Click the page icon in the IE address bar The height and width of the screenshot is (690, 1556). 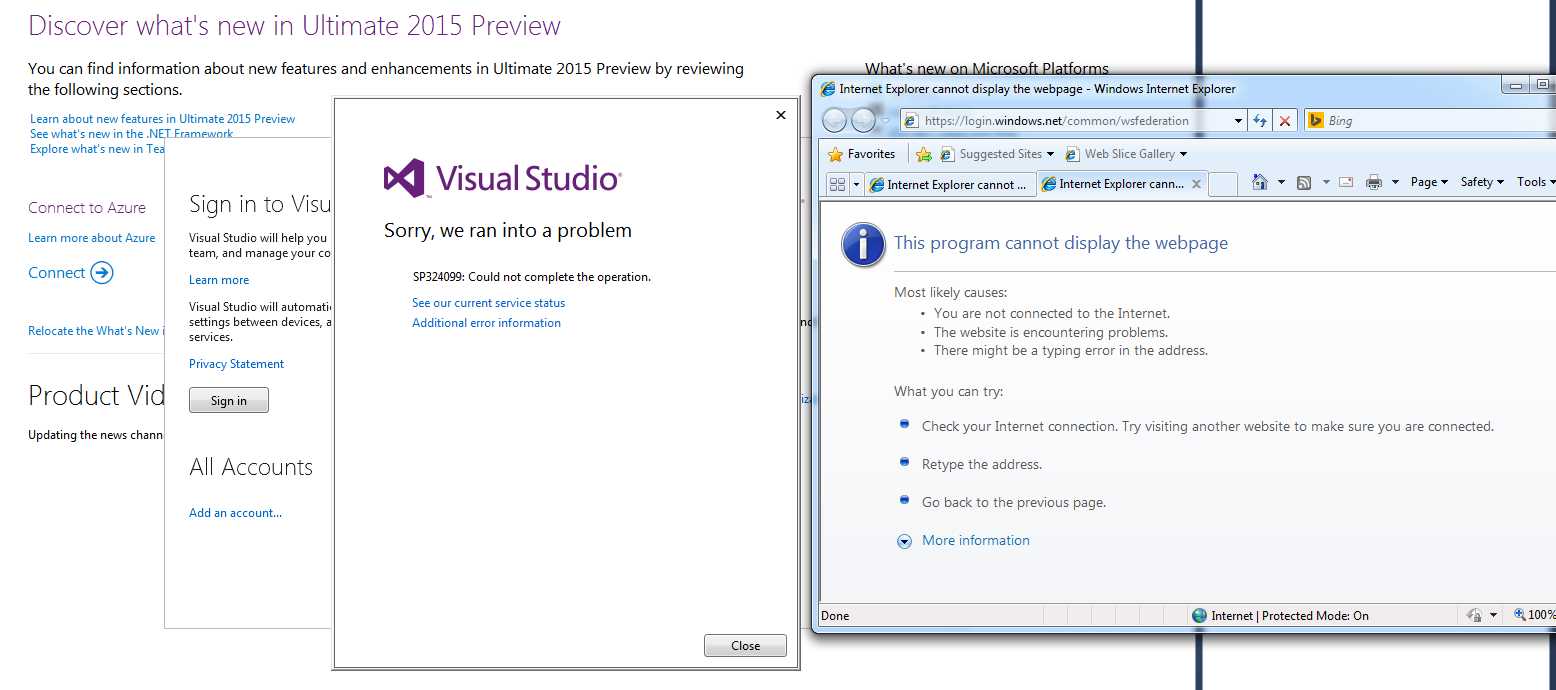(x=911, y=121)
